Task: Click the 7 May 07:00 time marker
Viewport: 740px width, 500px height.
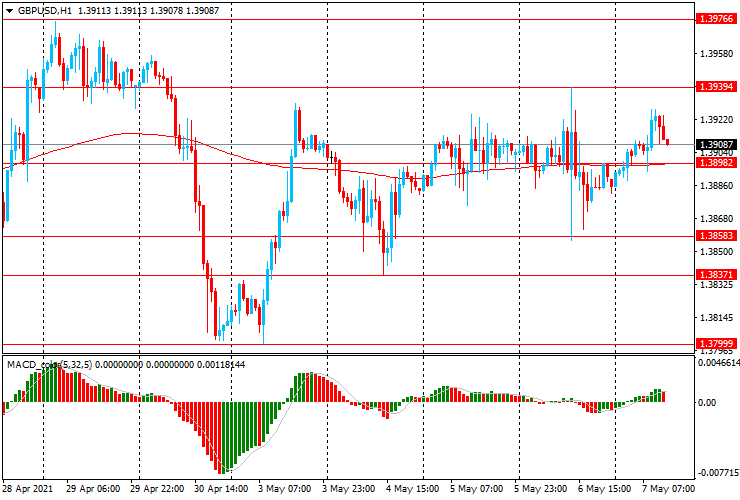Action: (668, 489)
